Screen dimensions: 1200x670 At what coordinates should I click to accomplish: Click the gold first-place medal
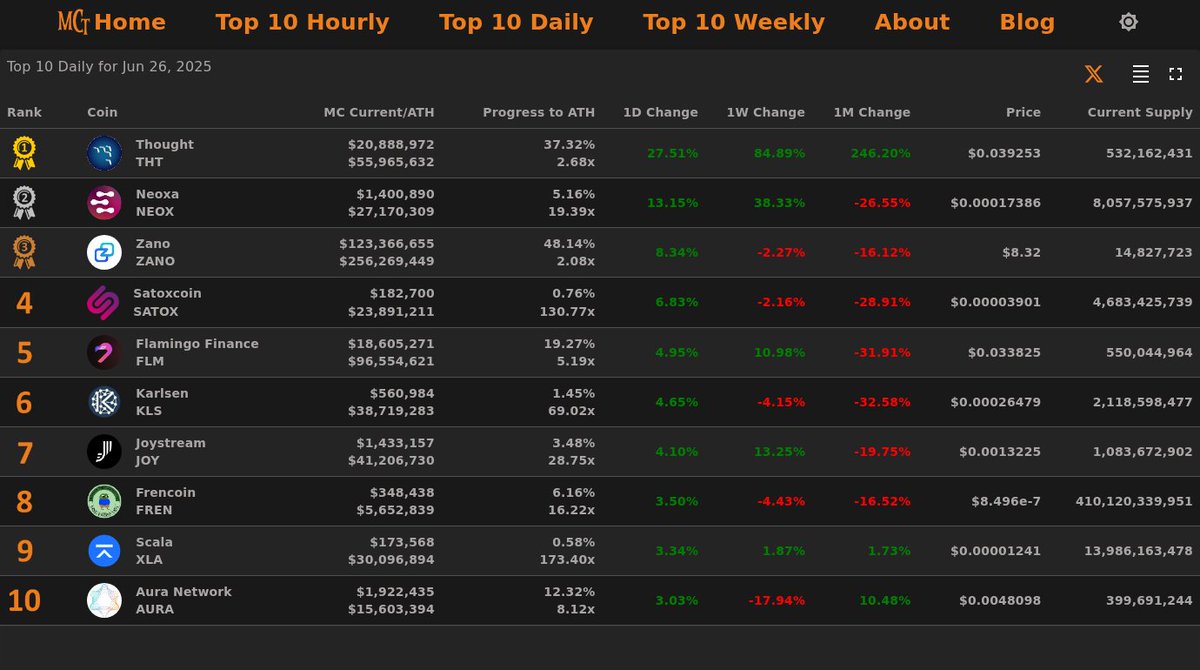(x=24, y=153)
